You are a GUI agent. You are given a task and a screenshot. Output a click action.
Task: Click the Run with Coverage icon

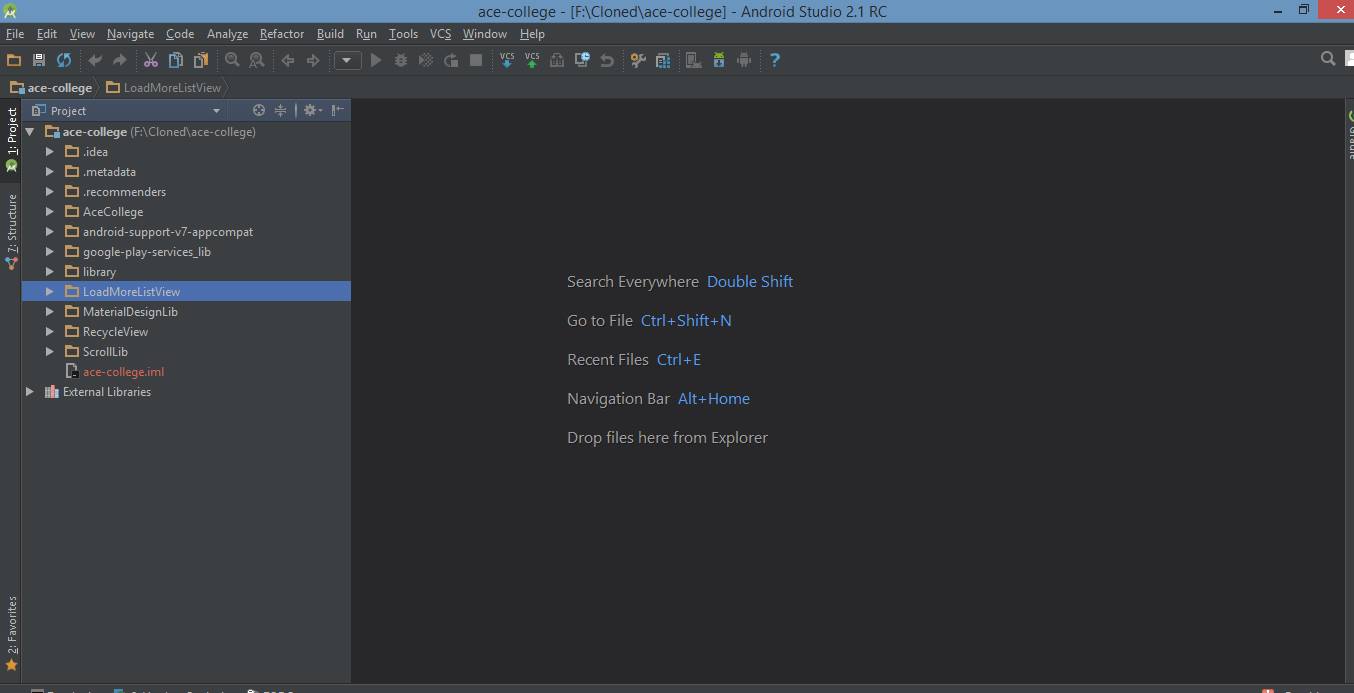click(x=426, y=60)
